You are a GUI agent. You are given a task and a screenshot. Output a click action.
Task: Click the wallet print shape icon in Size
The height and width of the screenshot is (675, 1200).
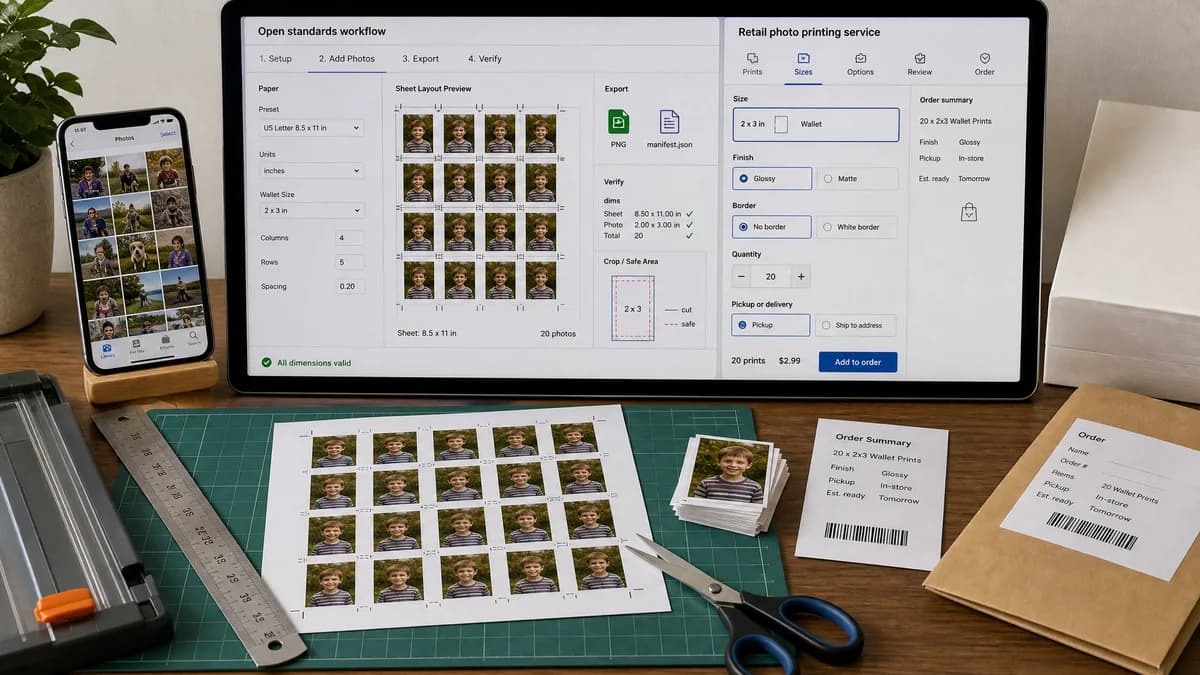pos(781,124)
